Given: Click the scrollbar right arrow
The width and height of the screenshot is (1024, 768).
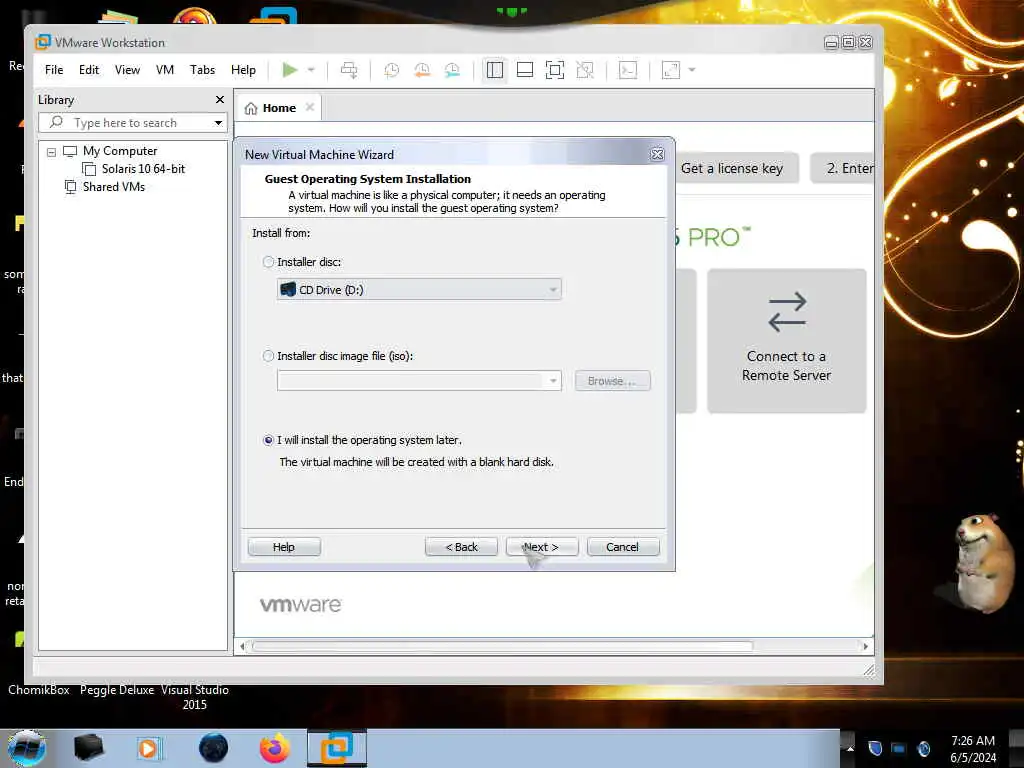Looking at the screenshot, I should coord(866,647).
